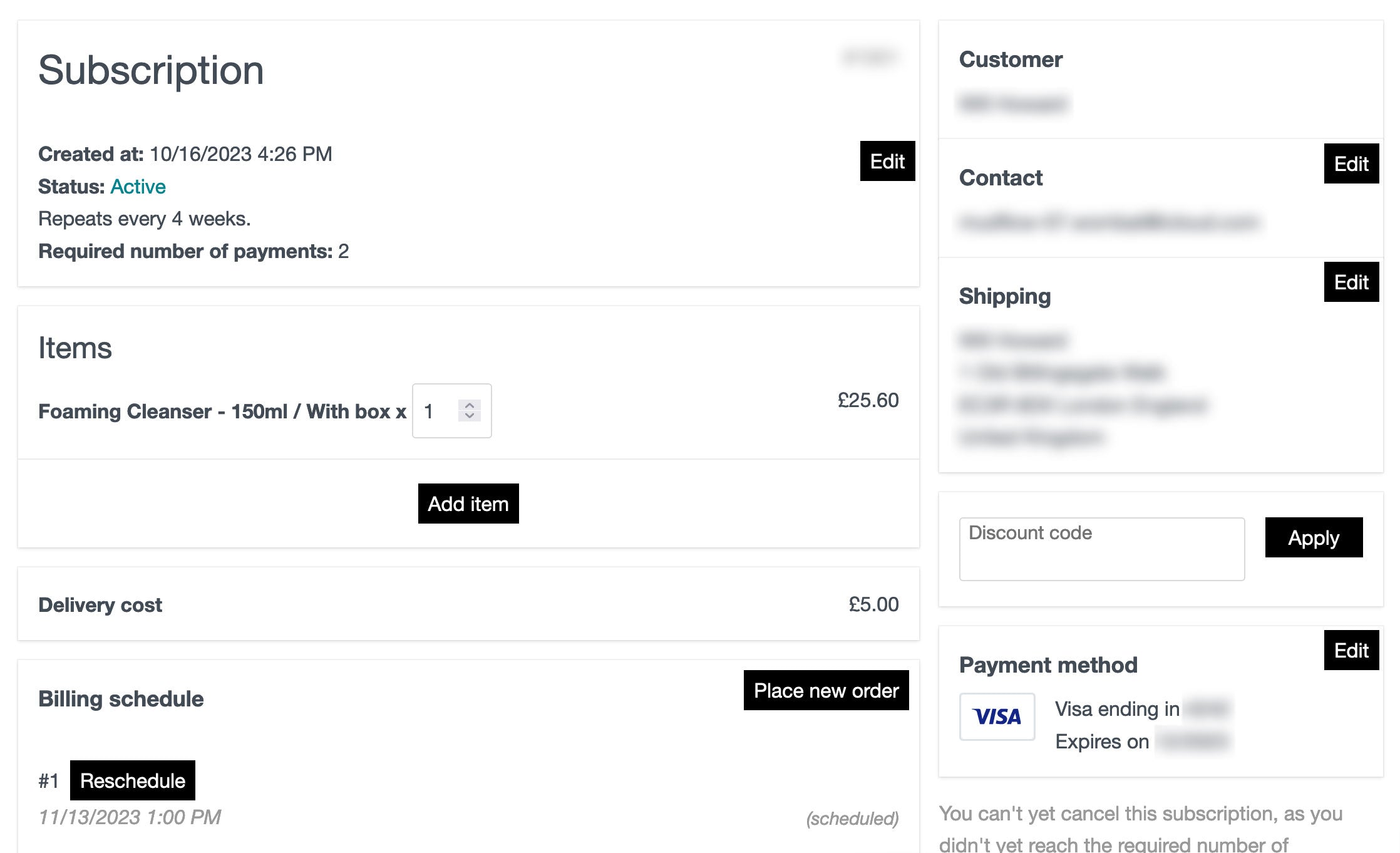Edit the Contact information
1400x853 pixels.
pos(1351,164)
